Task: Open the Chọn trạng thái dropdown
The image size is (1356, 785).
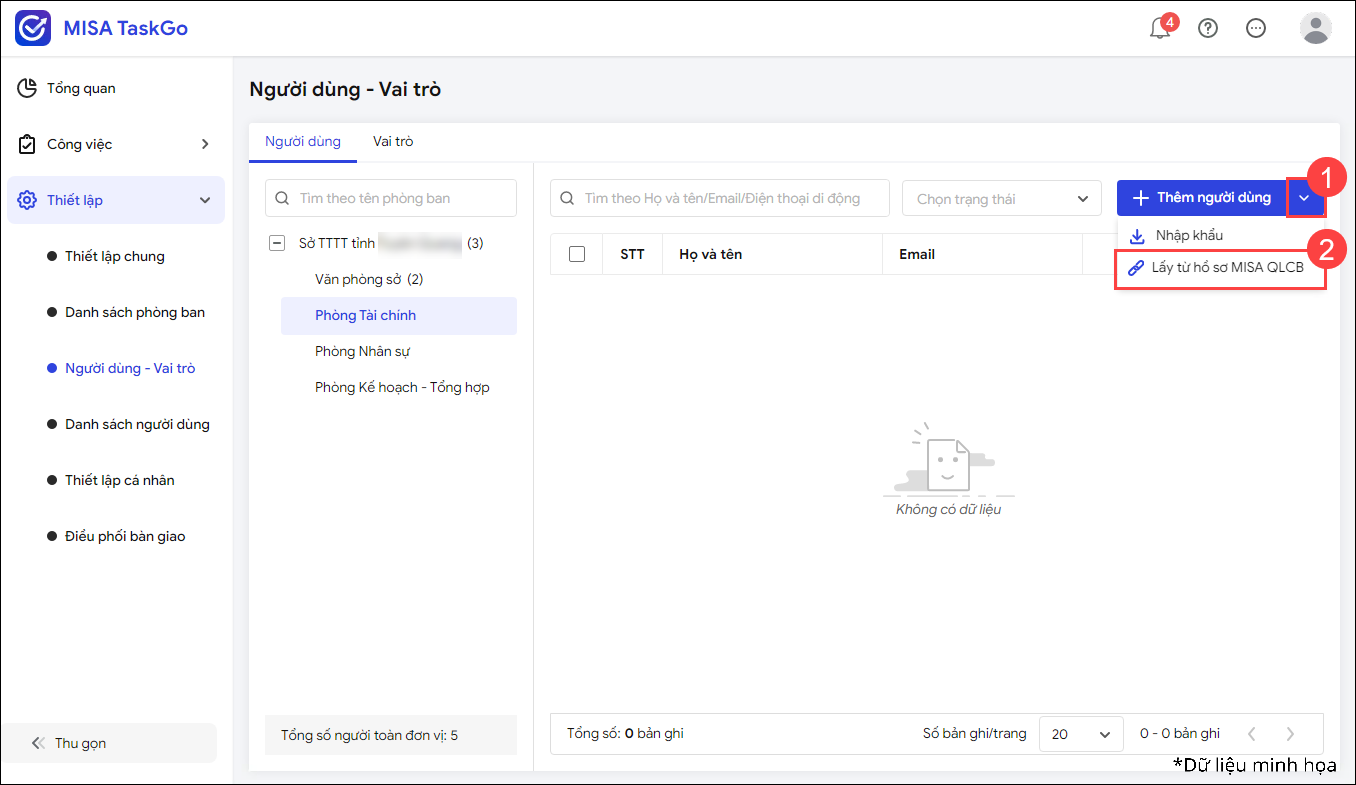Action: (1001, 199)
